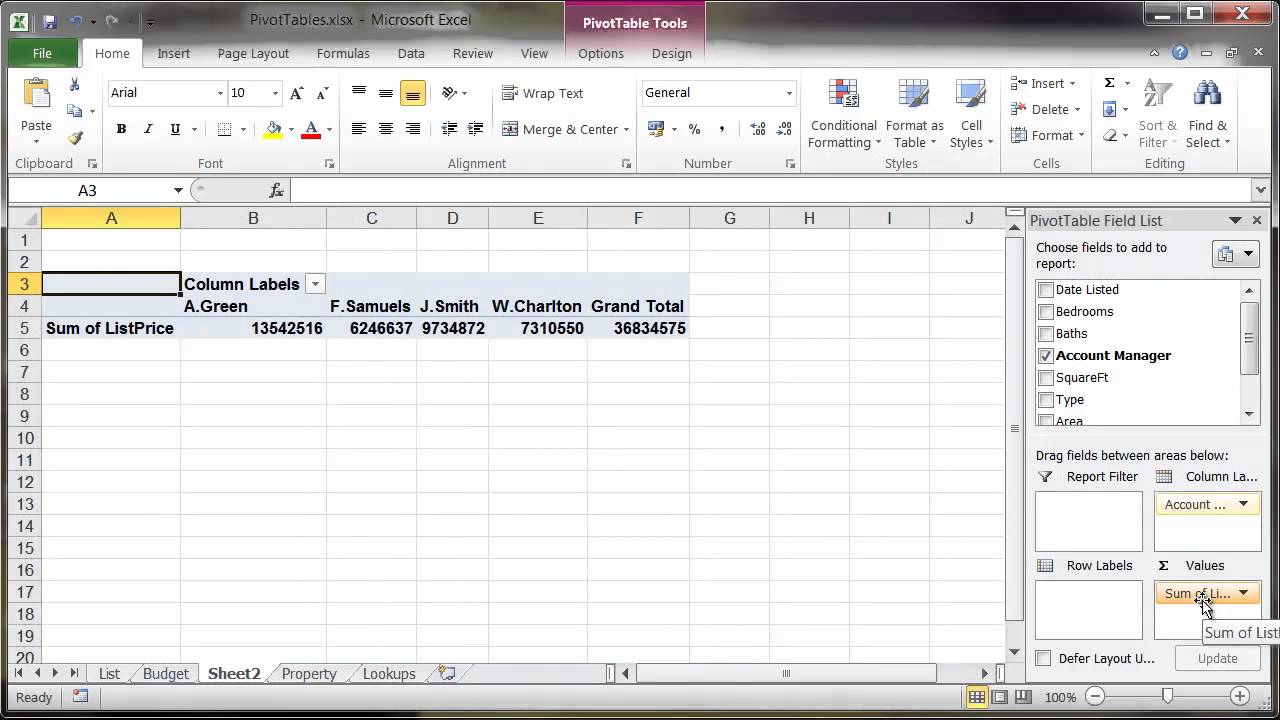Align text left

click(x=359, y=129)
